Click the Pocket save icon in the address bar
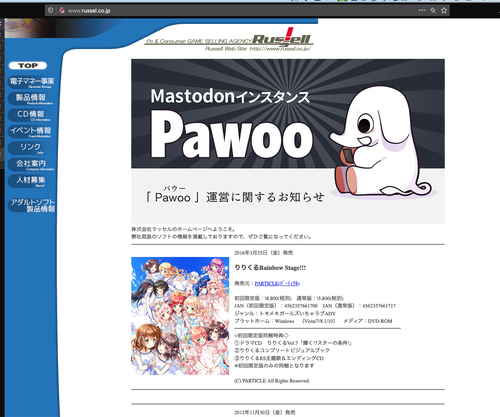Viewport: 500px width, 417px height. (x=433, y=10)
